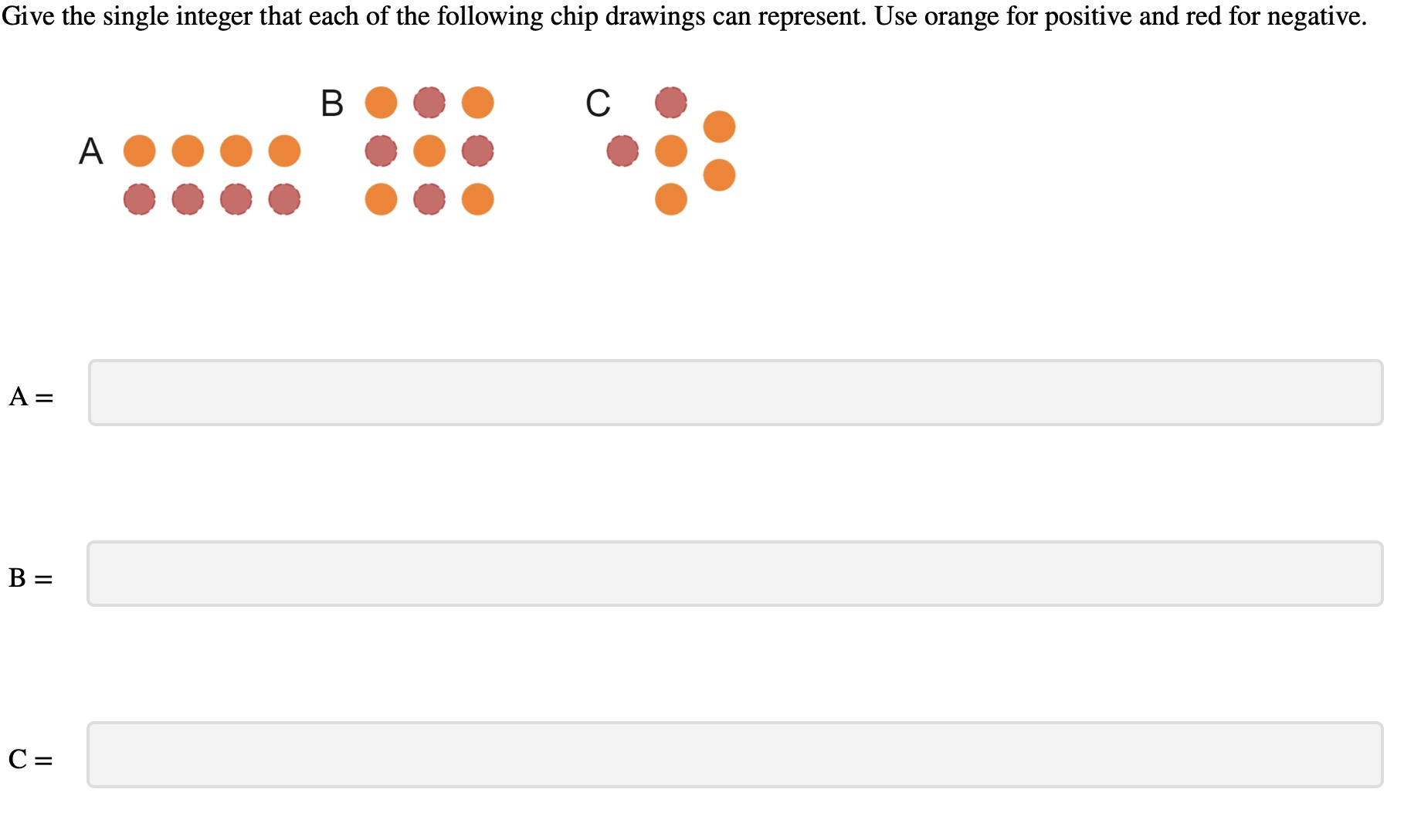This screenshot has height=840, width=1404.
Task: Click the third orange chip in drawing A
Action: (236, 151)
